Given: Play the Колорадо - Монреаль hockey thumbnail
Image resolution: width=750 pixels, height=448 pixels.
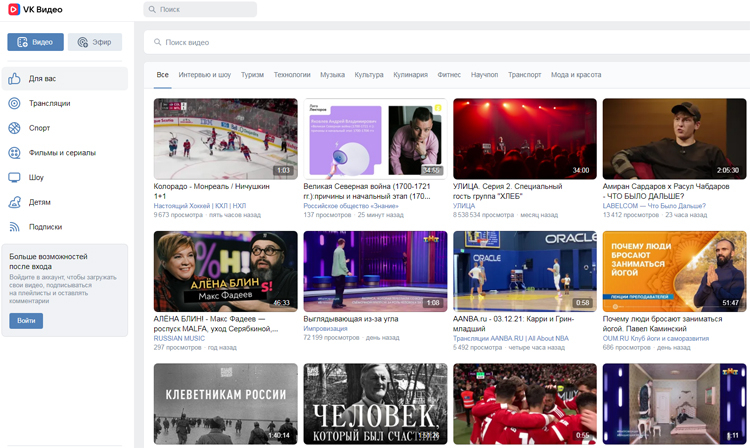Looking at the screenshot, I should [225, 138].
